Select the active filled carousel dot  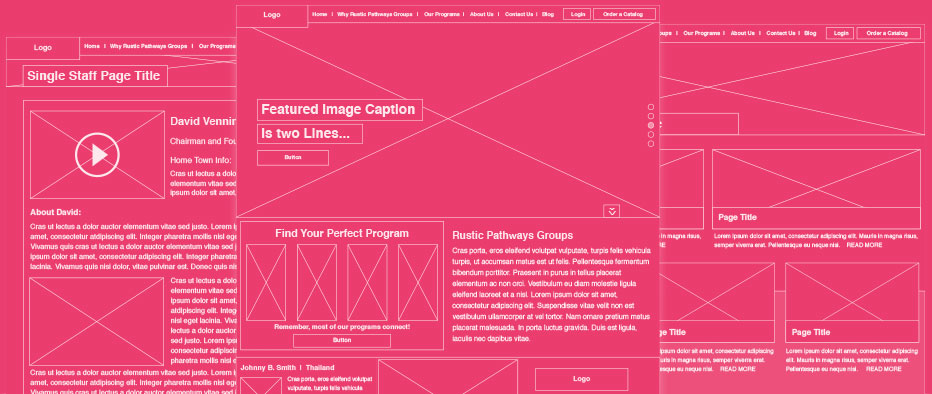(651, 125)
